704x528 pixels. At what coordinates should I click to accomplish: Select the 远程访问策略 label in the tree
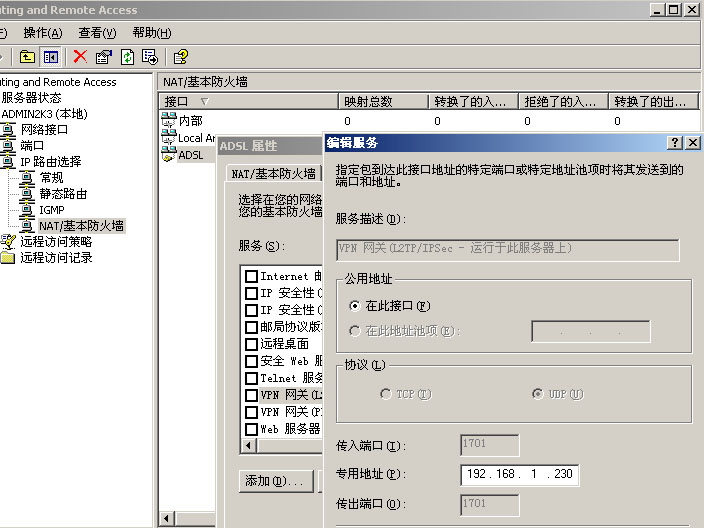point(56,242)
